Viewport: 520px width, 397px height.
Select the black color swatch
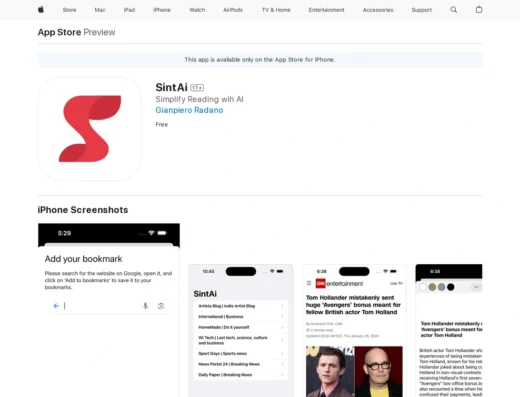(x=451, y=287)
